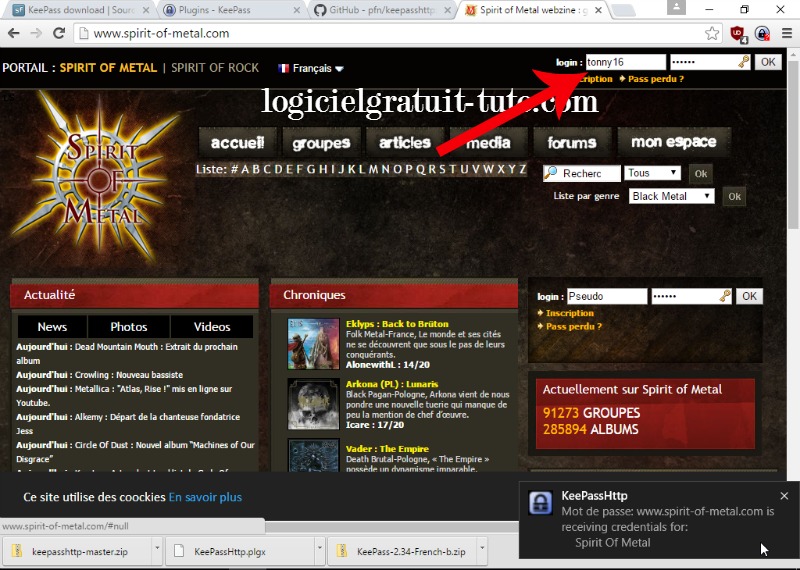Close the KeePass download tab
This screenshot has width=800, height=570.
(x=146, y=10)
